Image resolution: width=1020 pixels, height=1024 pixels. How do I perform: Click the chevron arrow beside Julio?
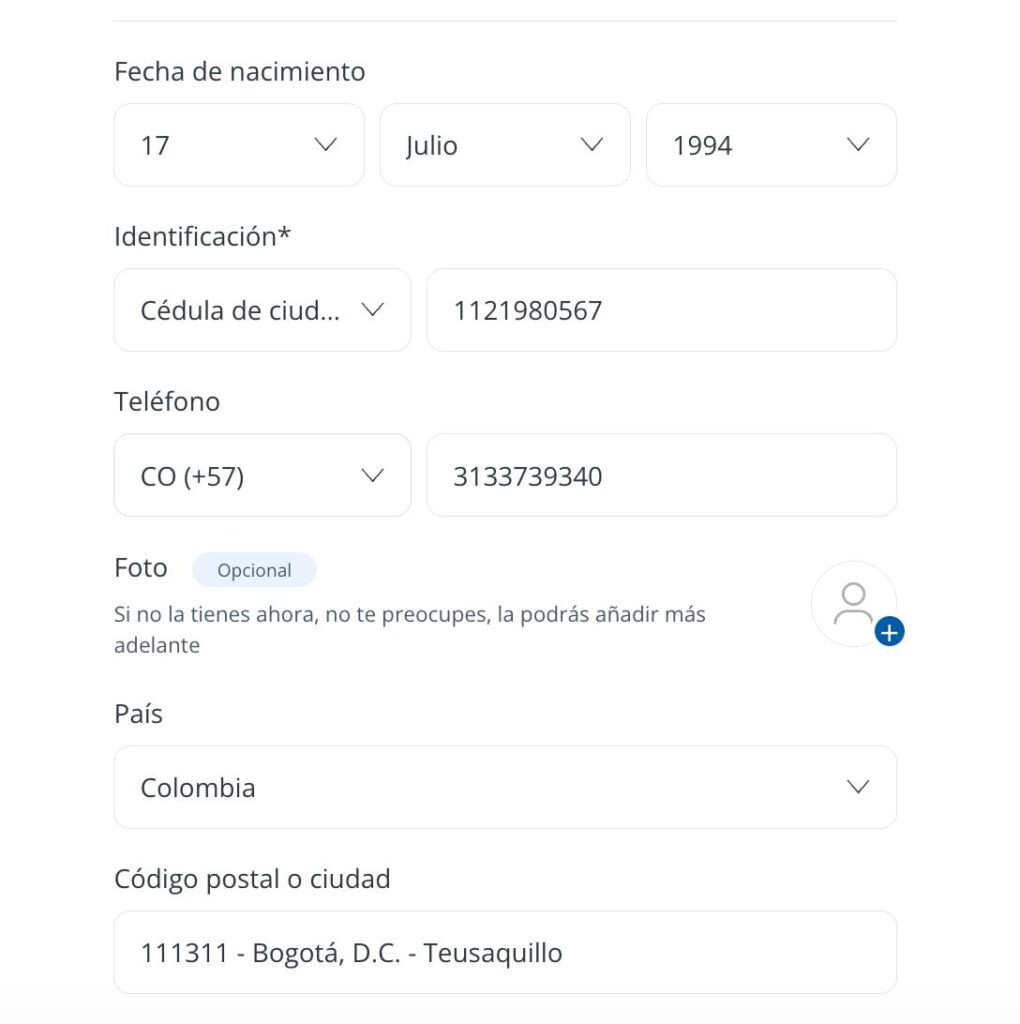point(592,145)
